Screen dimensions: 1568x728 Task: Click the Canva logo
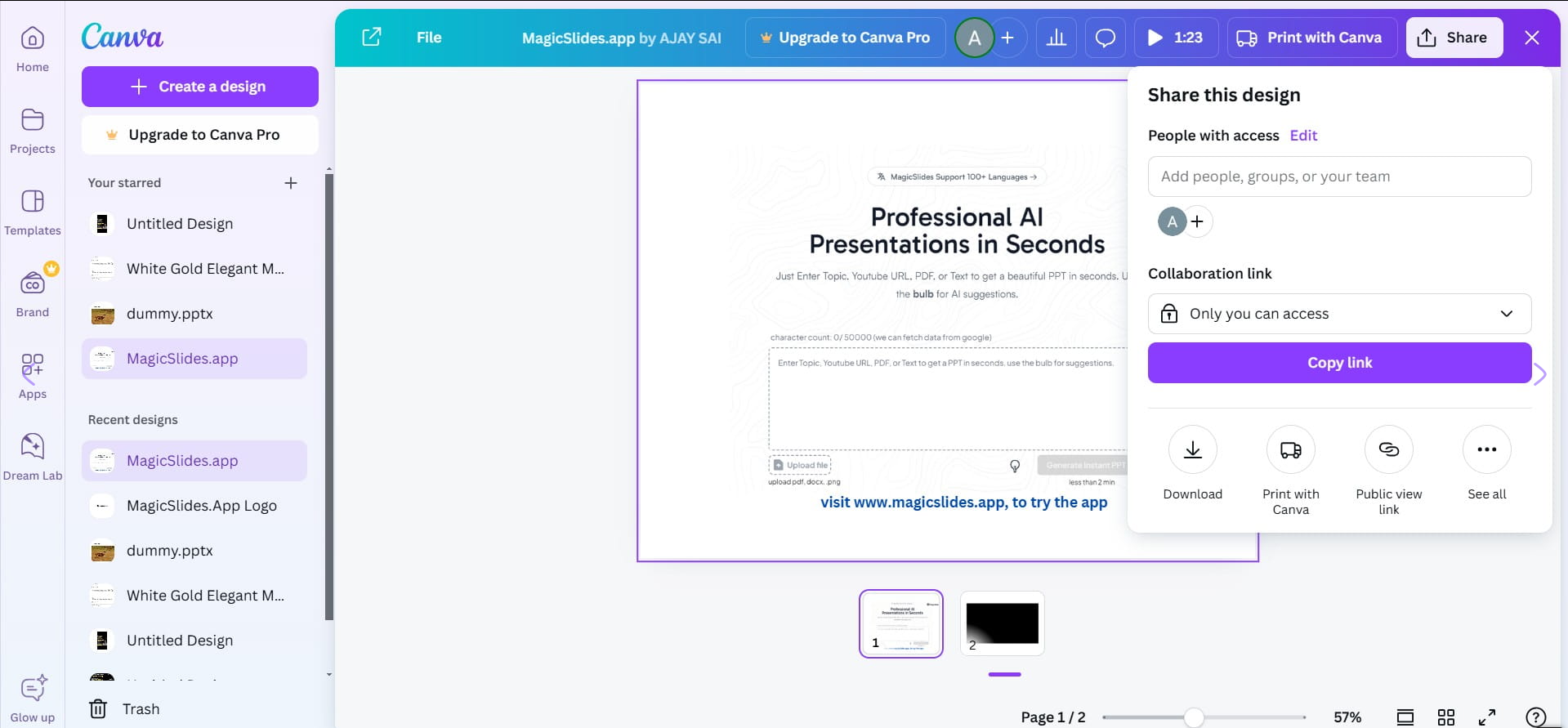click(x=122, y=37)
